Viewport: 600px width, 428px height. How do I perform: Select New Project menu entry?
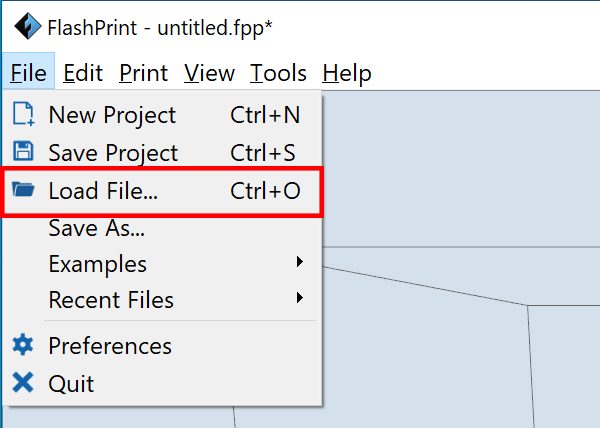point(162,114)
